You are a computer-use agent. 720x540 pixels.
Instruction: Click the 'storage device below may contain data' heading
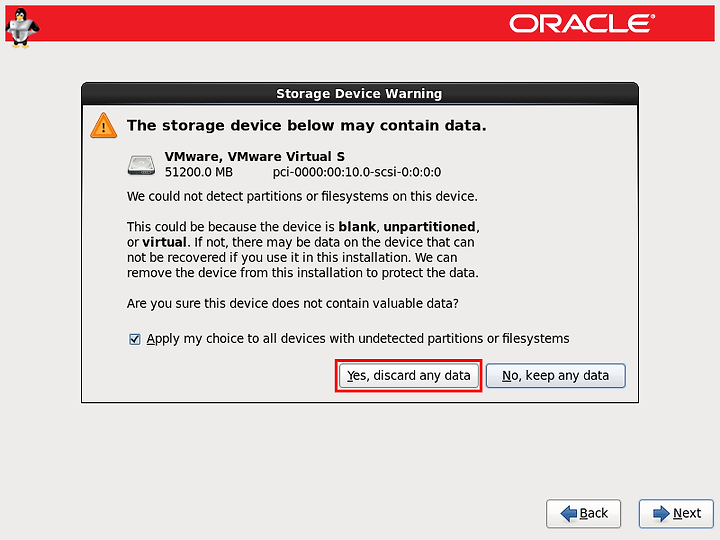pos(307,125)
